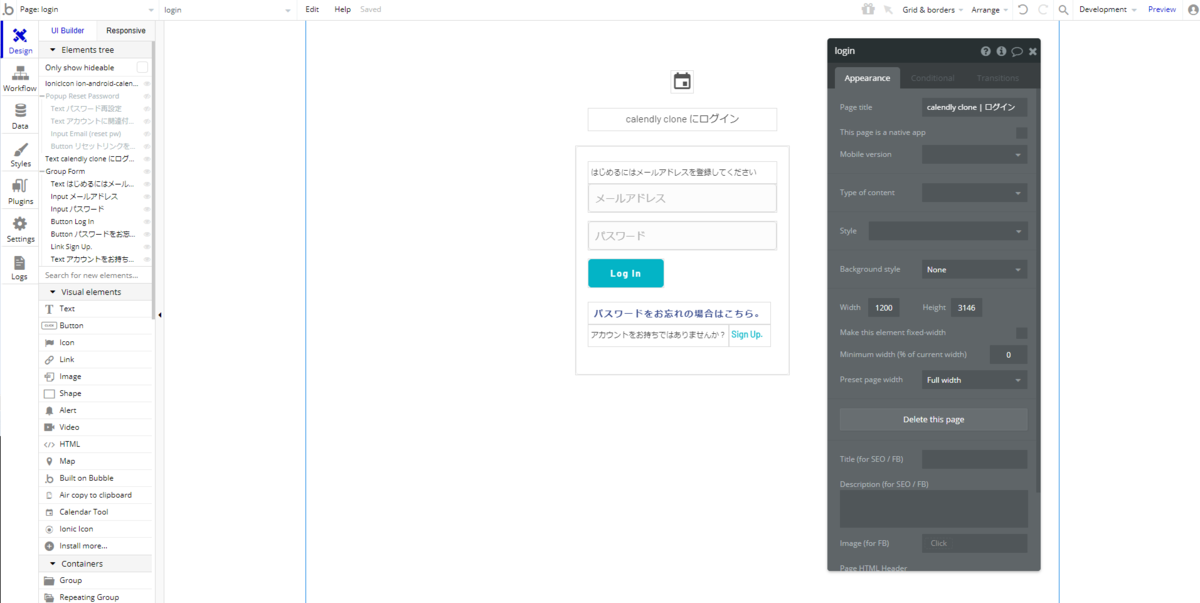The image size is (1200, 603).
Task: Pick HTML from visual elements
Action: point(97,444)
